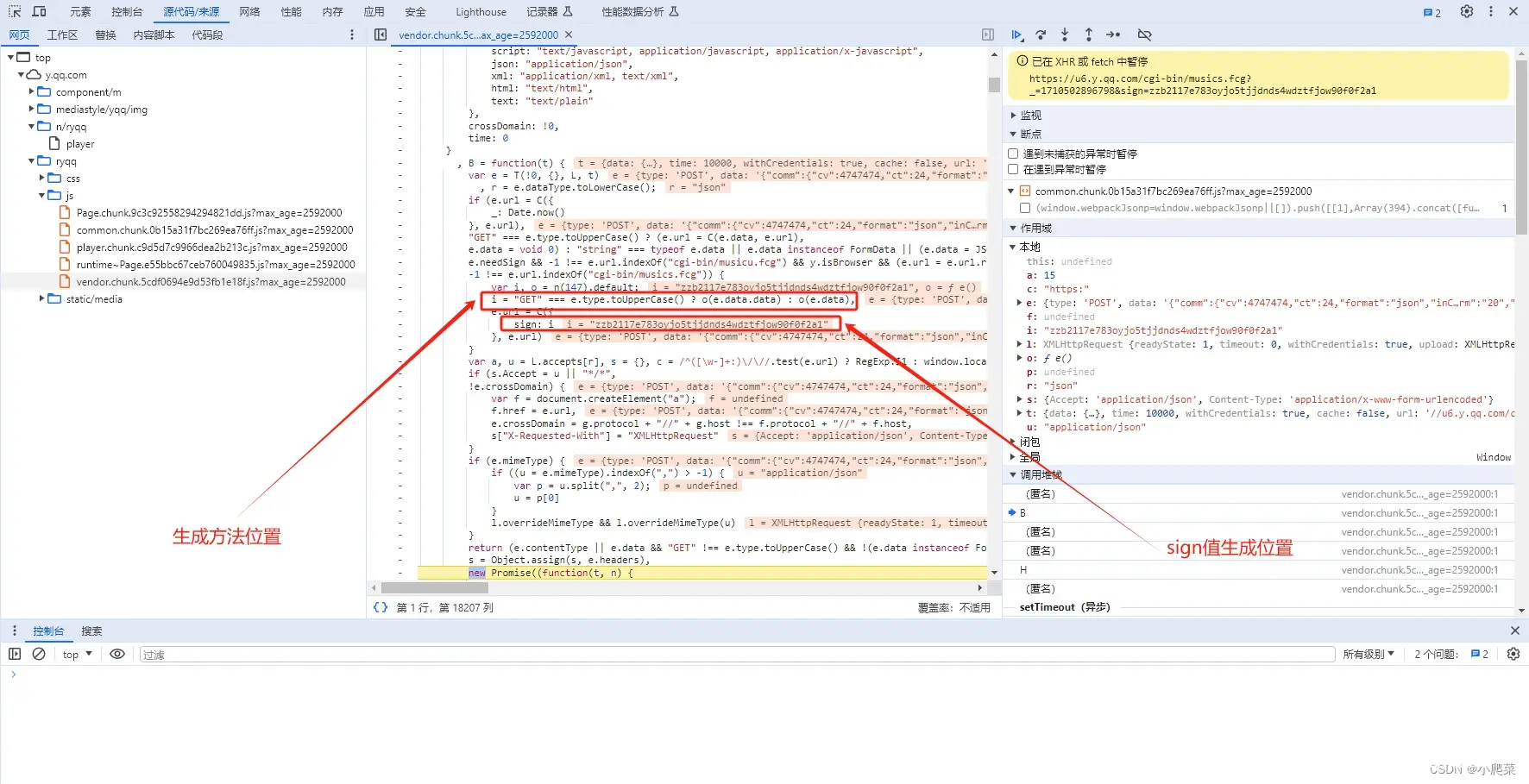Viewport: 1529px width, 784px height.
Task: Switch to the 网络 Network tab
Action: pos(249,11)
